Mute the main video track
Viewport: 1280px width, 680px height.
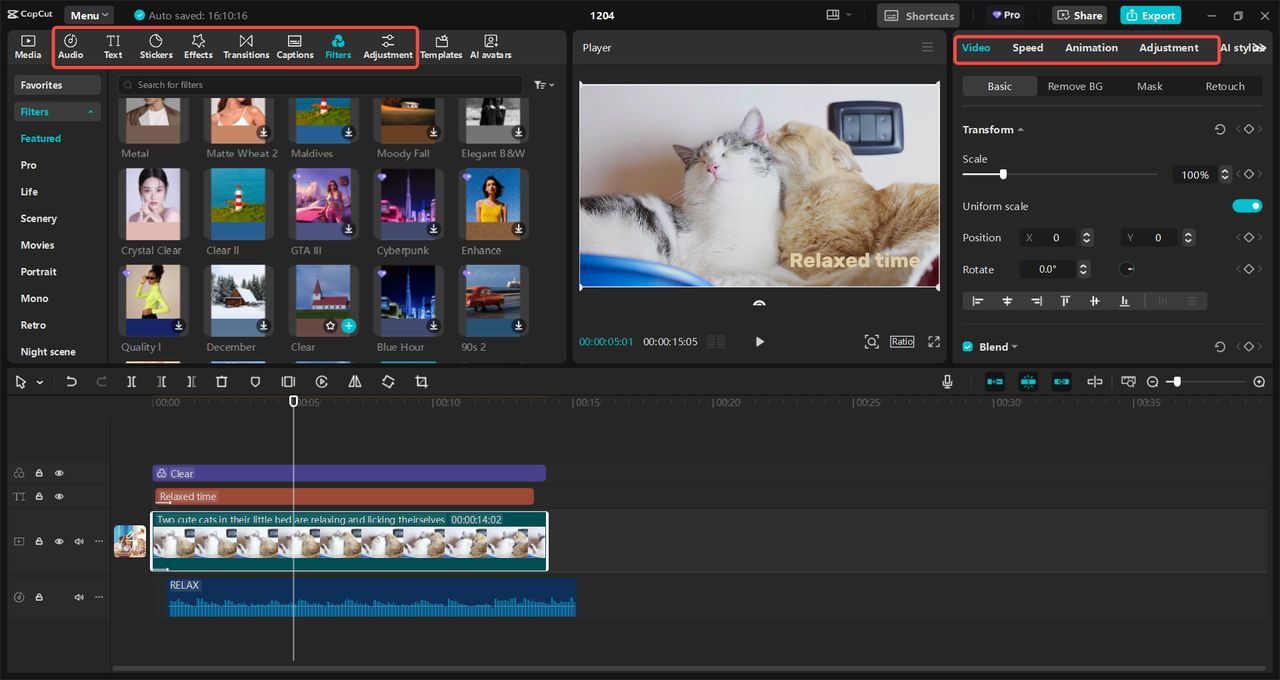click(79, 541)
